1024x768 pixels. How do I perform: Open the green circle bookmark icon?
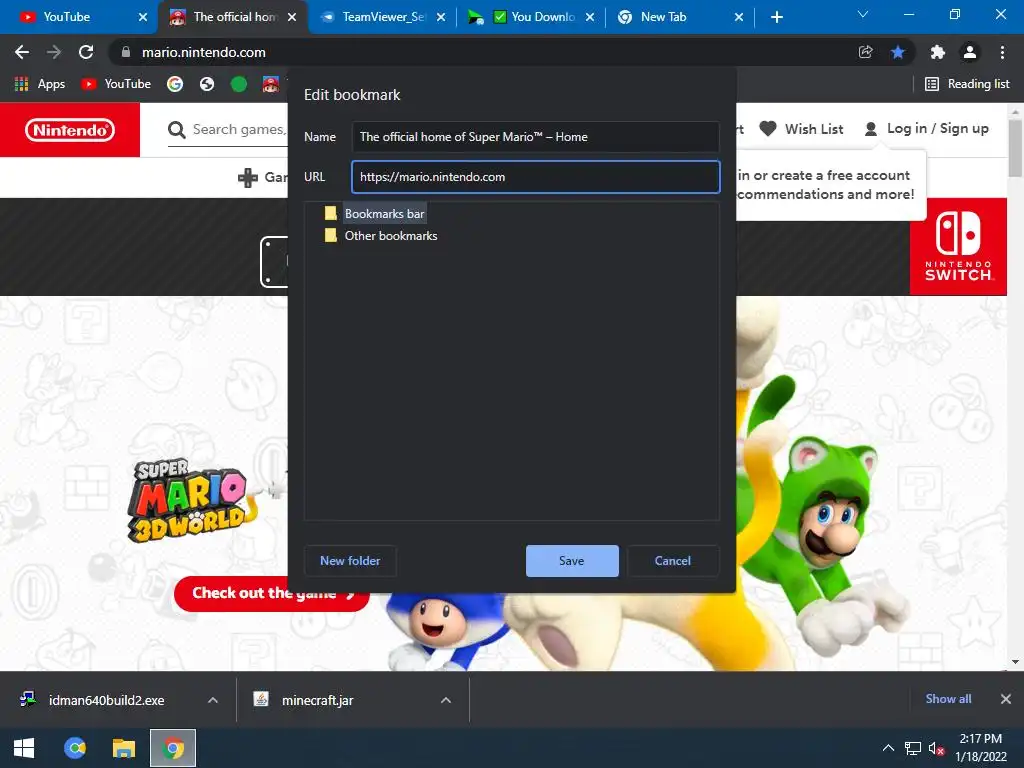click(239, 84)
